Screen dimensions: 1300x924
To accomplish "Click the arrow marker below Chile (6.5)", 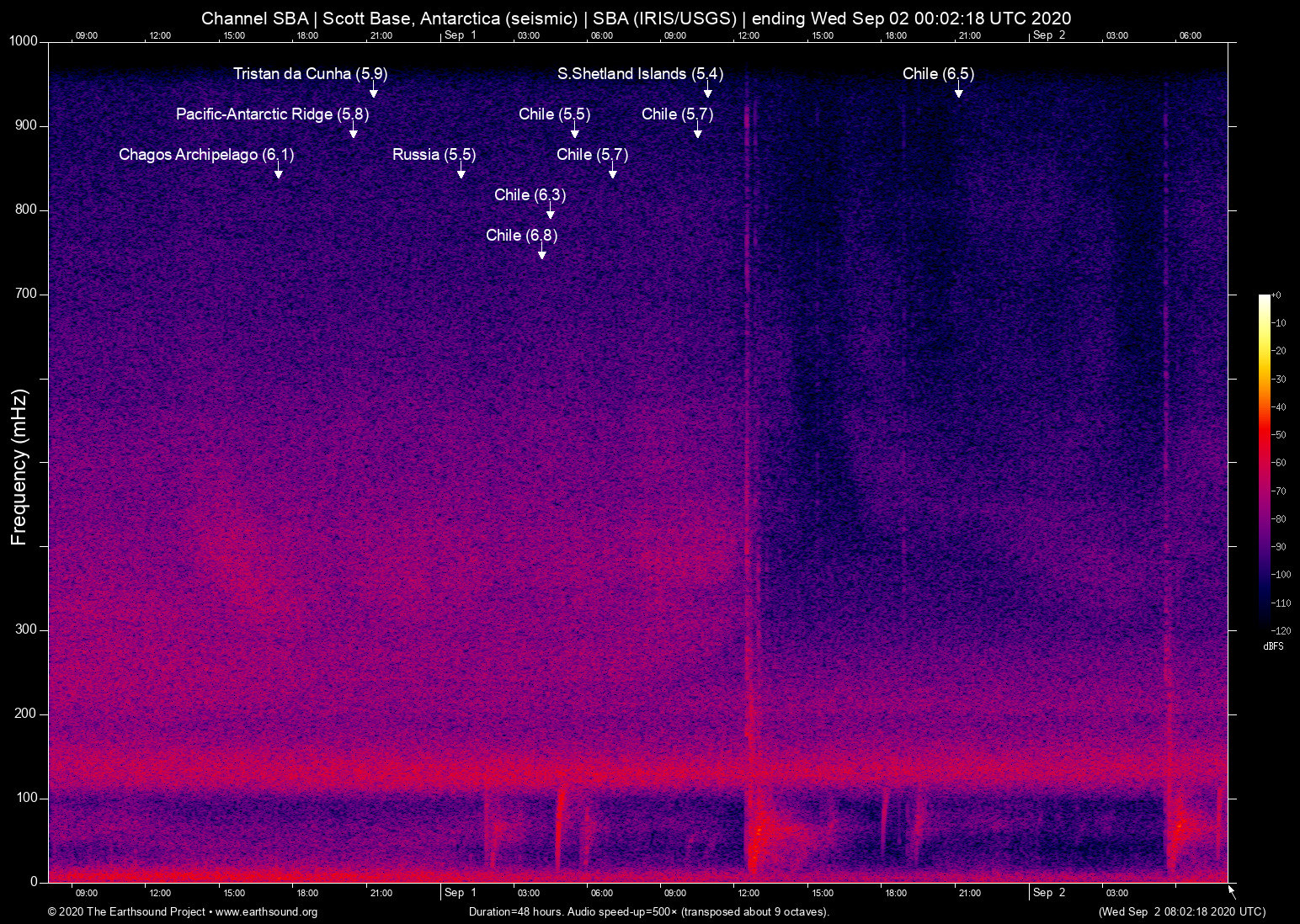I will 958,91.
